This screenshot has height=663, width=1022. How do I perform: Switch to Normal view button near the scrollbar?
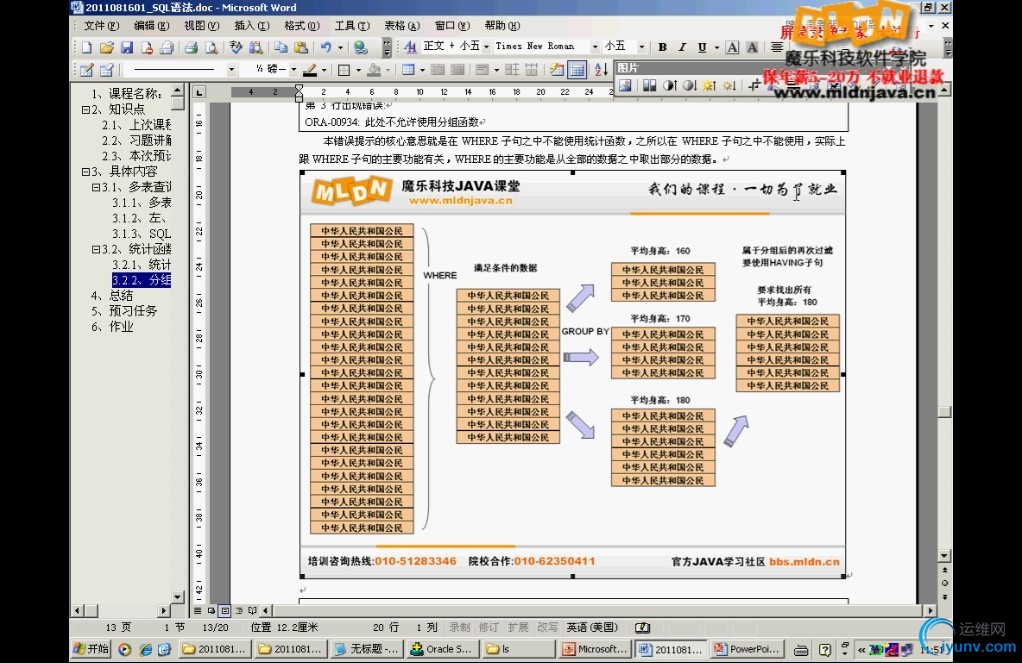point(197,611)
